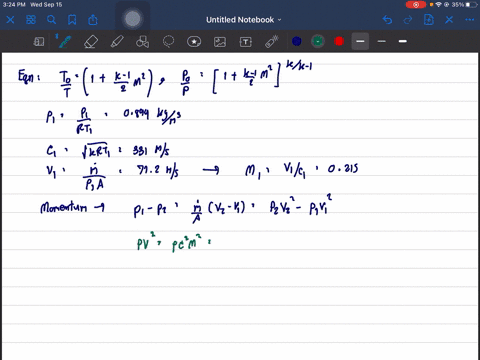This screenshot has height=360, width=480.
Task: Select the Pen tool
Action: point(65,42)
